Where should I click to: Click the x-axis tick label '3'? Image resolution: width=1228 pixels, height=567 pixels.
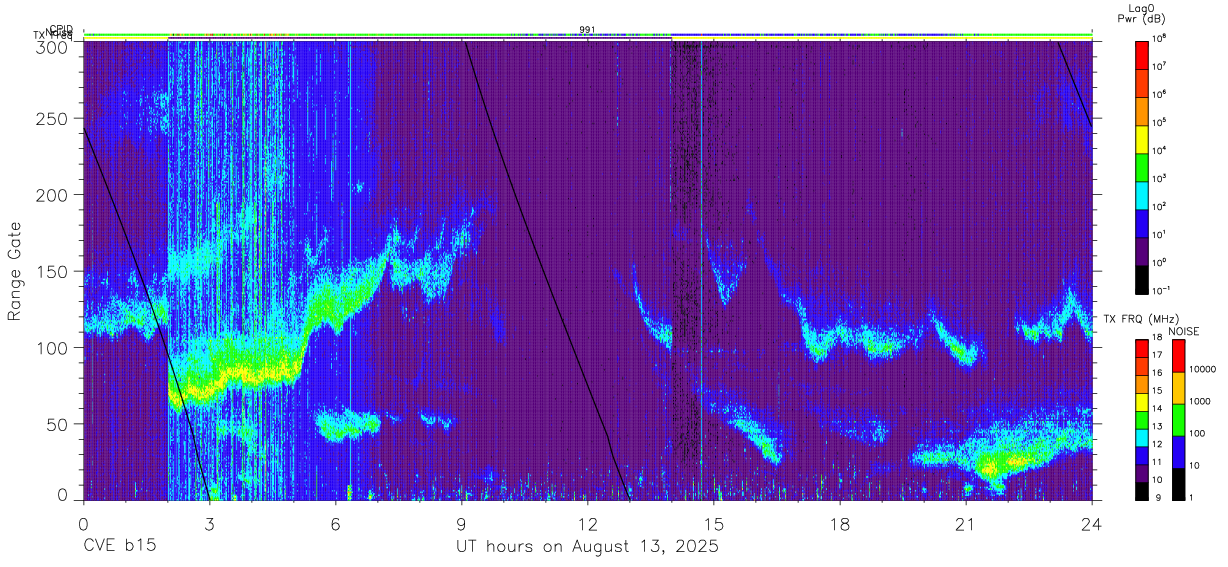coord(209,525)
